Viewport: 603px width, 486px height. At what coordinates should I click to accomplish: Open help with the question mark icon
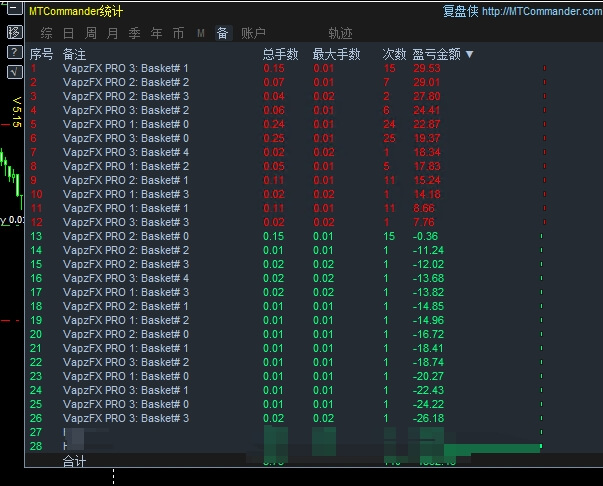click(x=13, y=52)
